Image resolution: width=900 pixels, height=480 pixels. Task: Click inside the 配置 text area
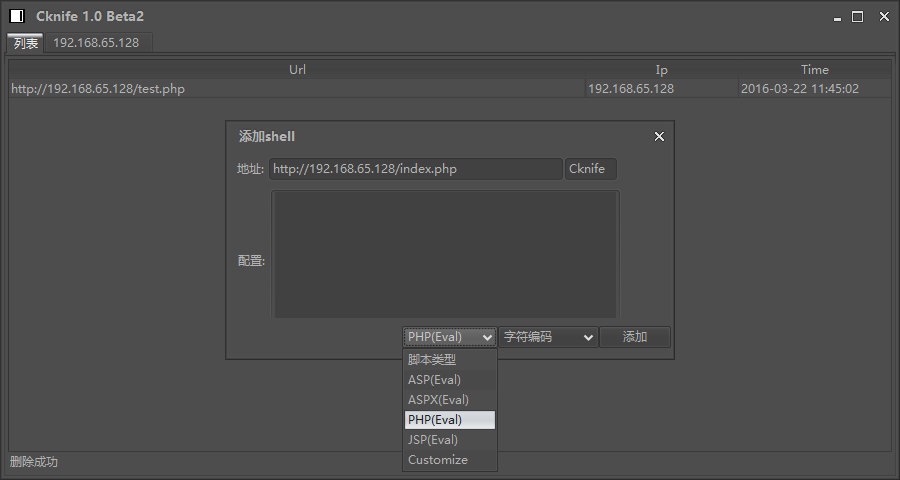coord(445,254)
